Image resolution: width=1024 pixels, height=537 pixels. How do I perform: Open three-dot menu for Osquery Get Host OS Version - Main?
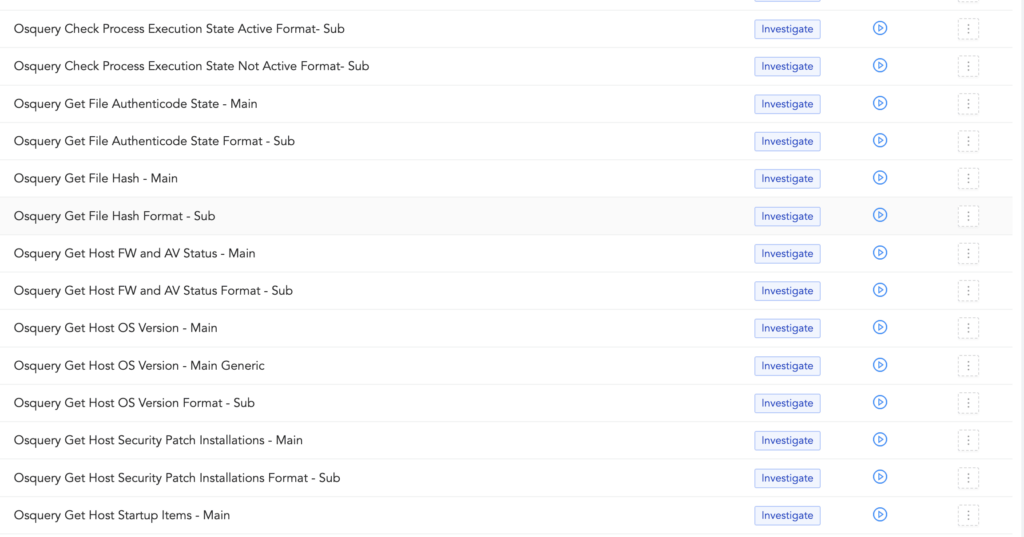967,328
